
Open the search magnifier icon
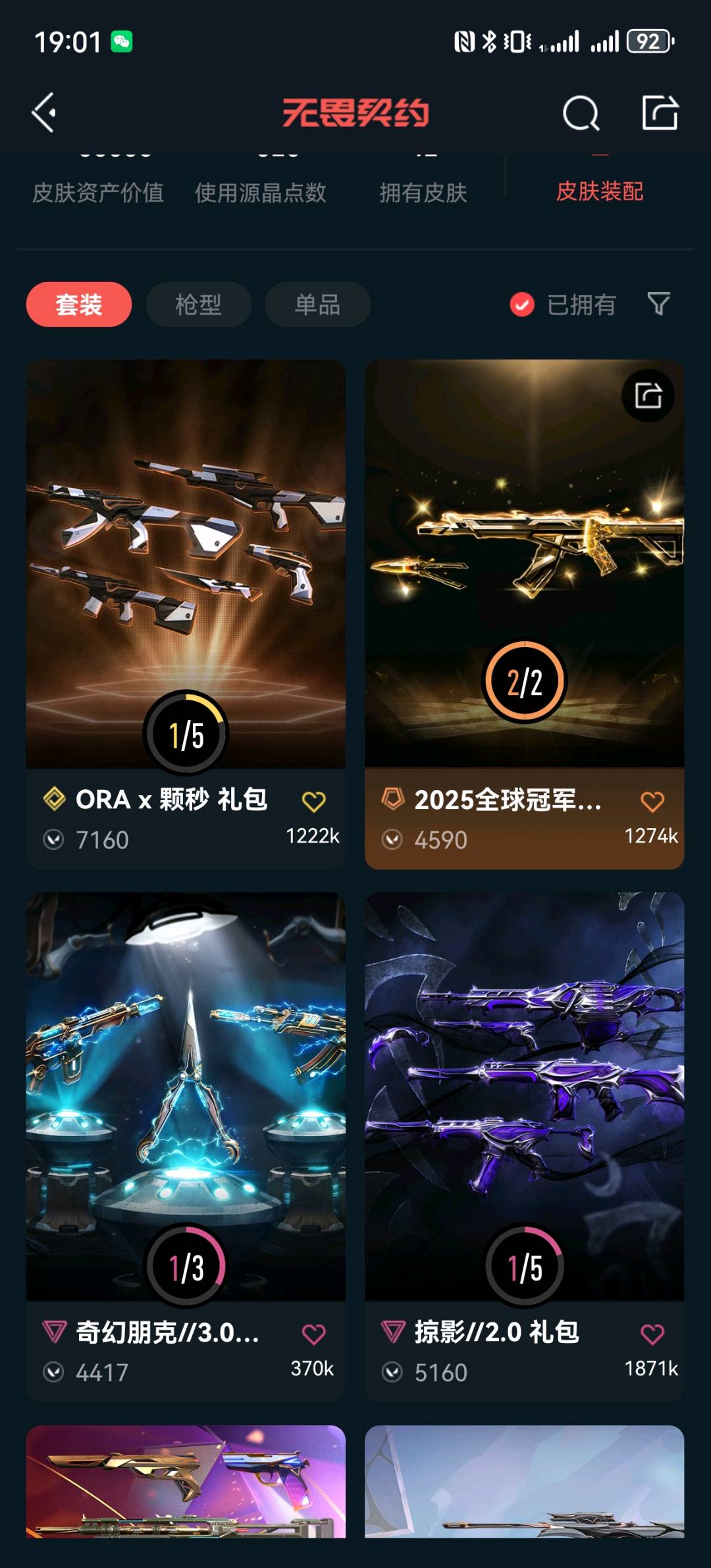coord(581,113)
